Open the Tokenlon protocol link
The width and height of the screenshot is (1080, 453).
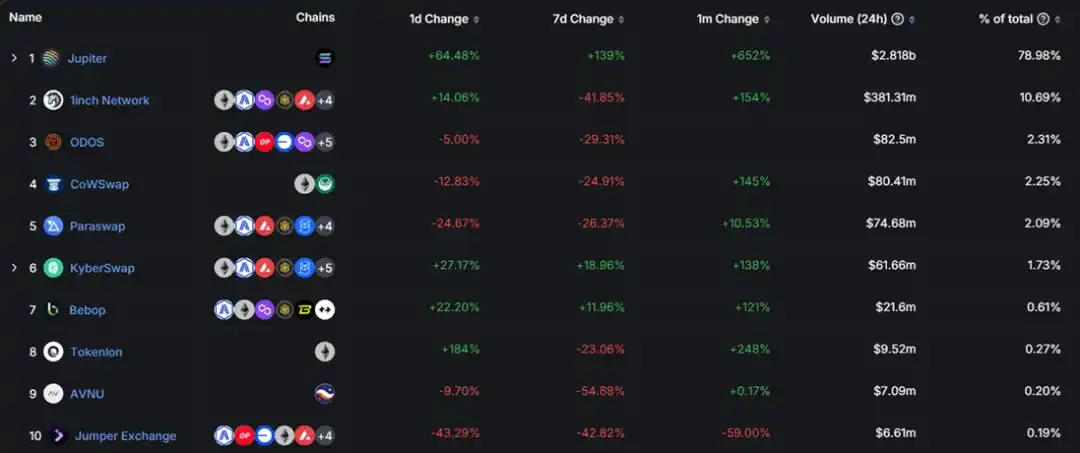point(97,352)
